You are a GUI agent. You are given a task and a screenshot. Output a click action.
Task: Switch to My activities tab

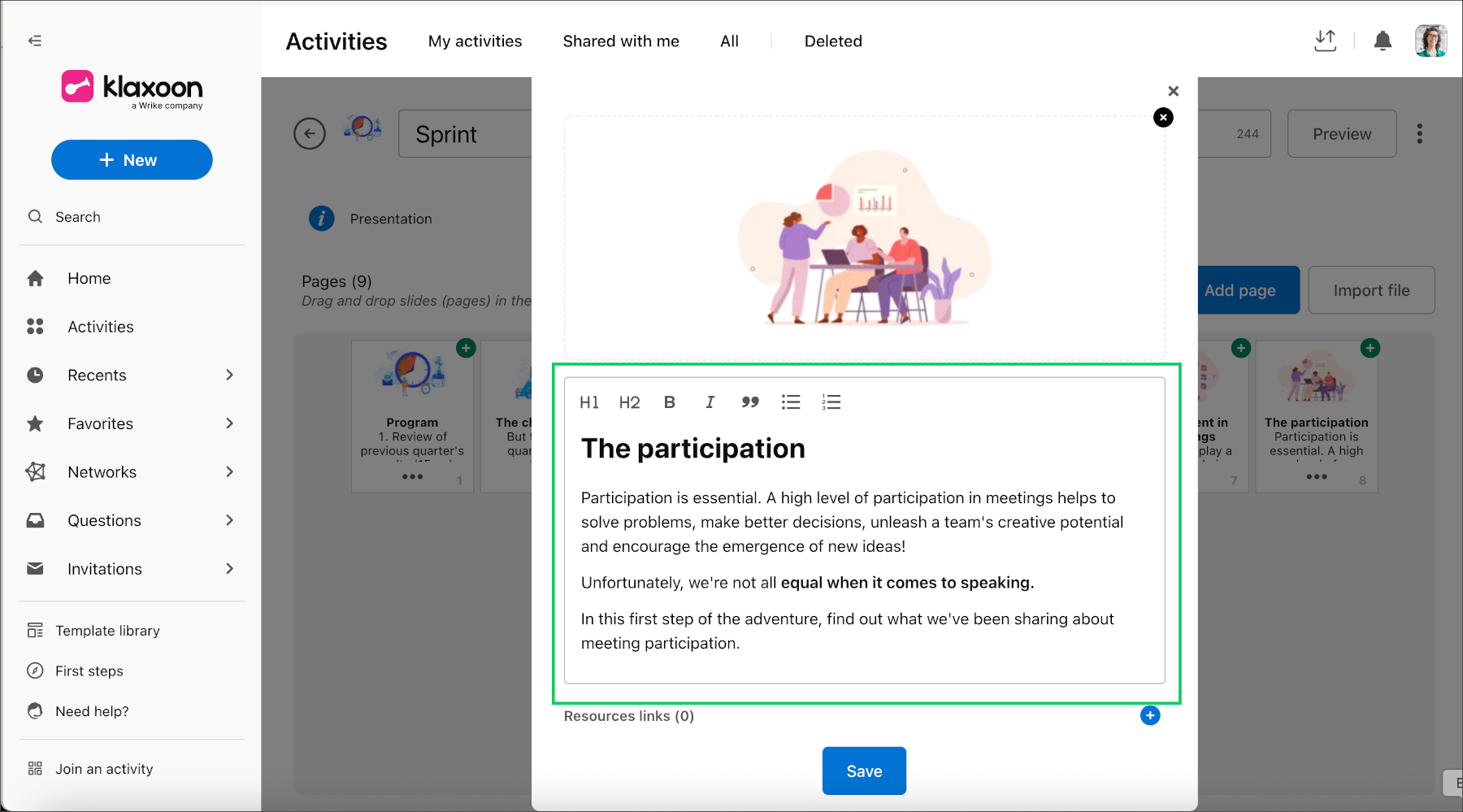pyautogui.click(x=475, y=41)
